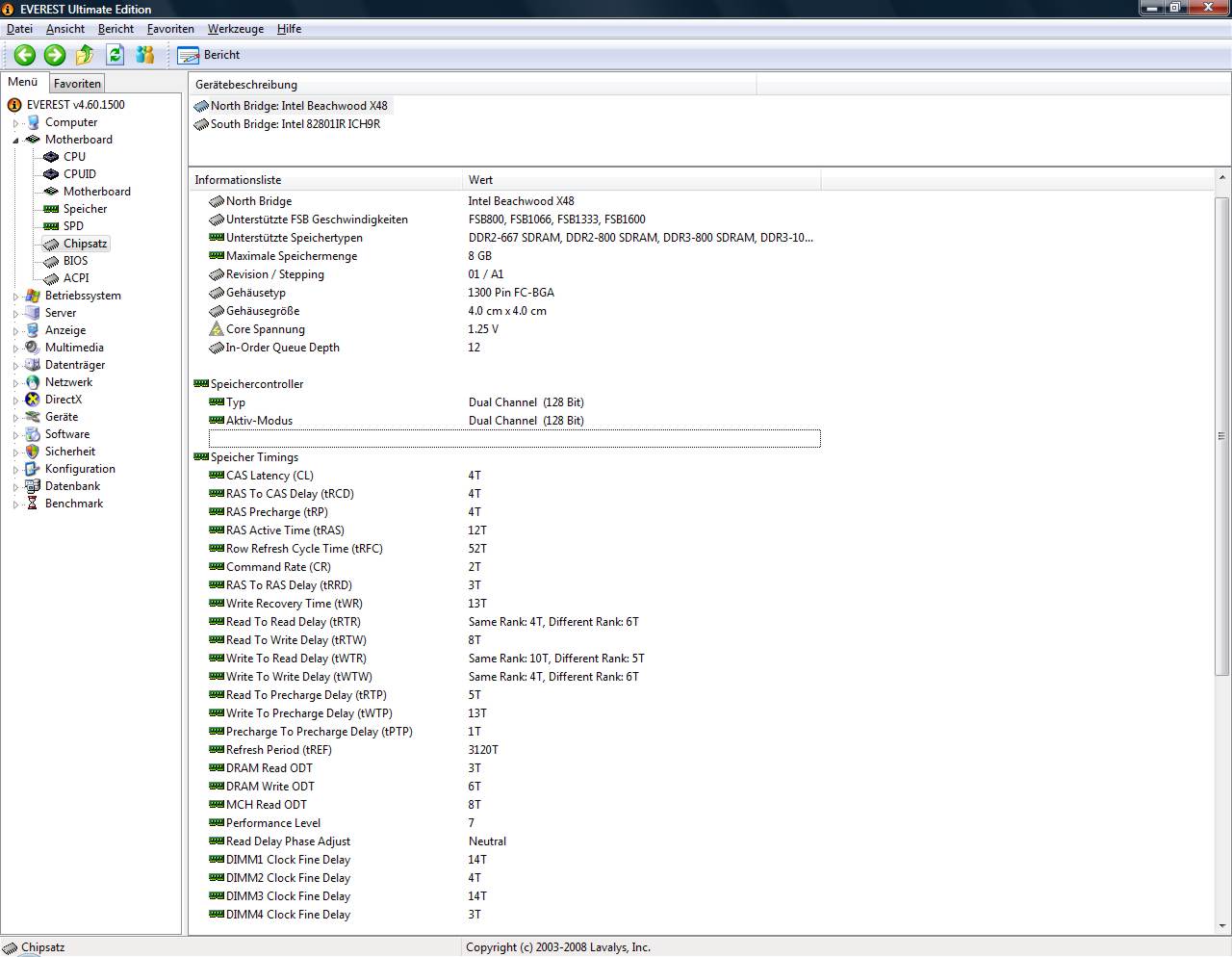Click the Core Spannung warning icon
Screen dimensions: 1232x957
tap(217, 329)
